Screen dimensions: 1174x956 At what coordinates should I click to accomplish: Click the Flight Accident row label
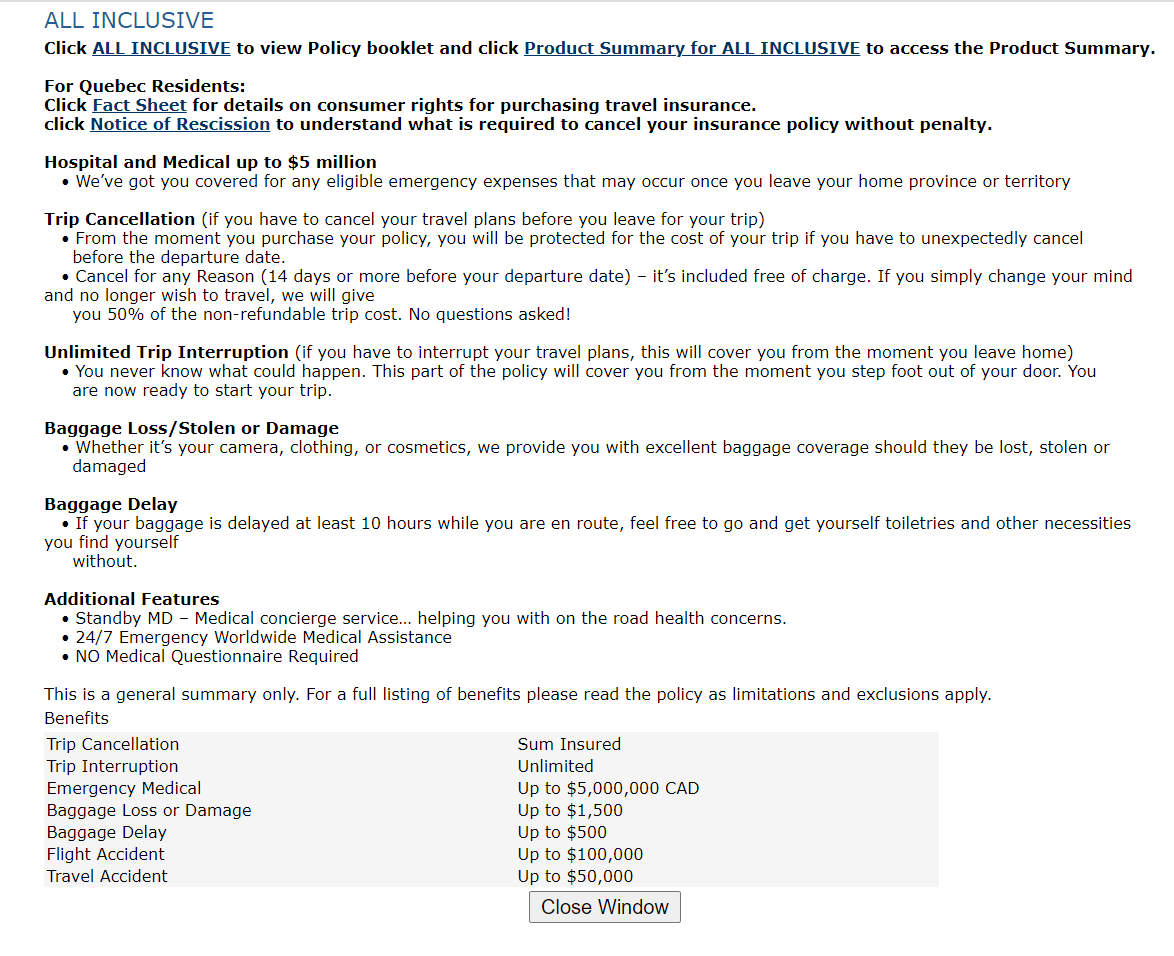[x=105, y=854]
